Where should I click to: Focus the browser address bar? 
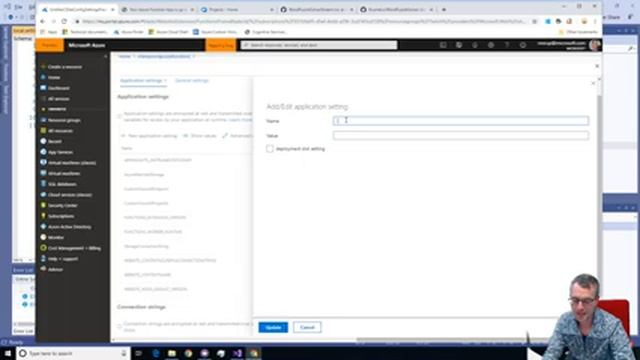pyautogui.click(x=303, y=21)
